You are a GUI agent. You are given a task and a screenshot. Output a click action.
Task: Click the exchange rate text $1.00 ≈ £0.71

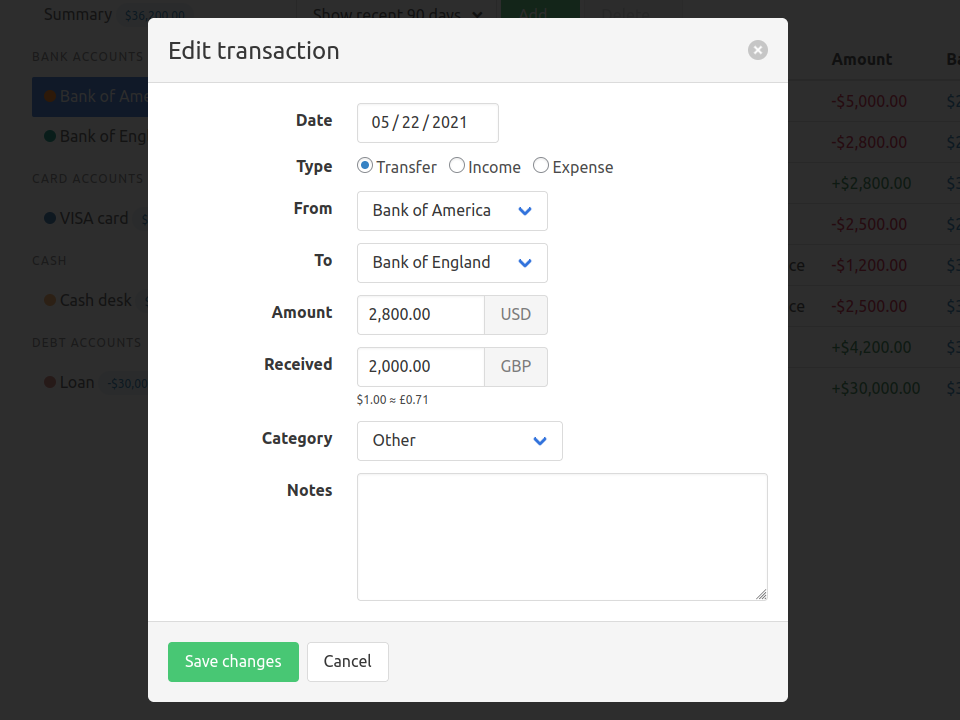point(392,400)
